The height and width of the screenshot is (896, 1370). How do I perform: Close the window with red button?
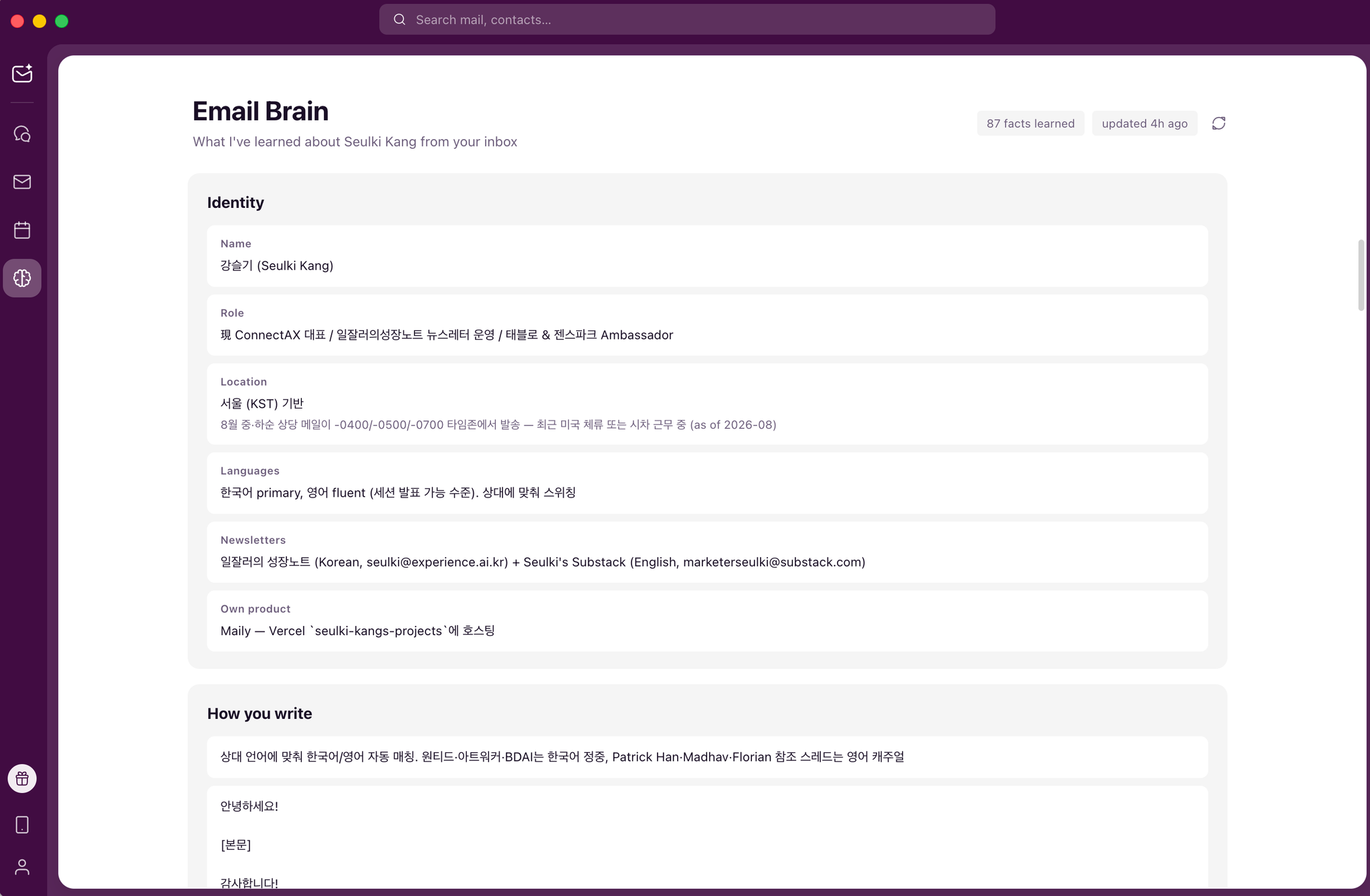pos(18,21)
